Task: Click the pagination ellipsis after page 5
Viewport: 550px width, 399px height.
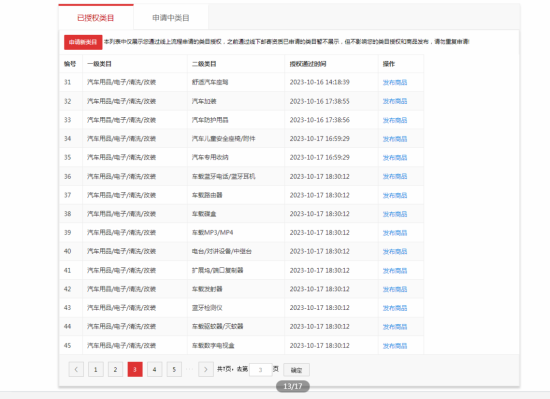Action: click(x=190, y=369)
